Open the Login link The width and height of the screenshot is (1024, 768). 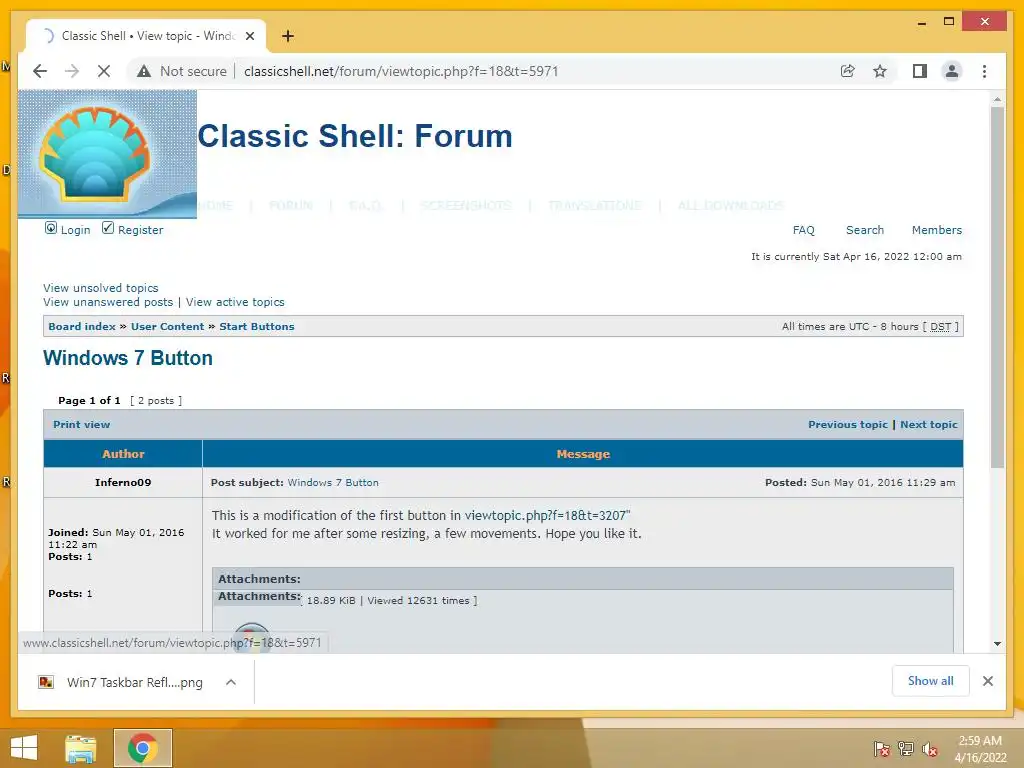click(x=75, y=230)
